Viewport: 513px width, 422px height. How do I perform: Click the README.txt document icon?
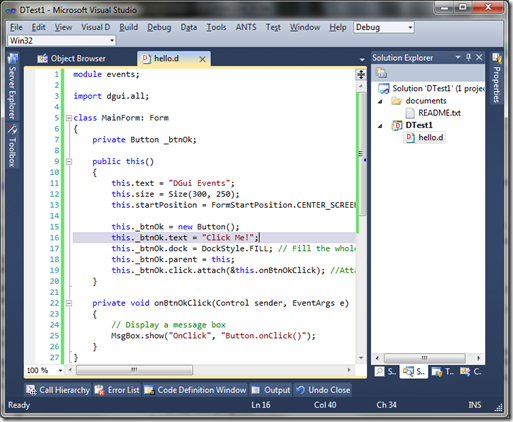(410, 113)
